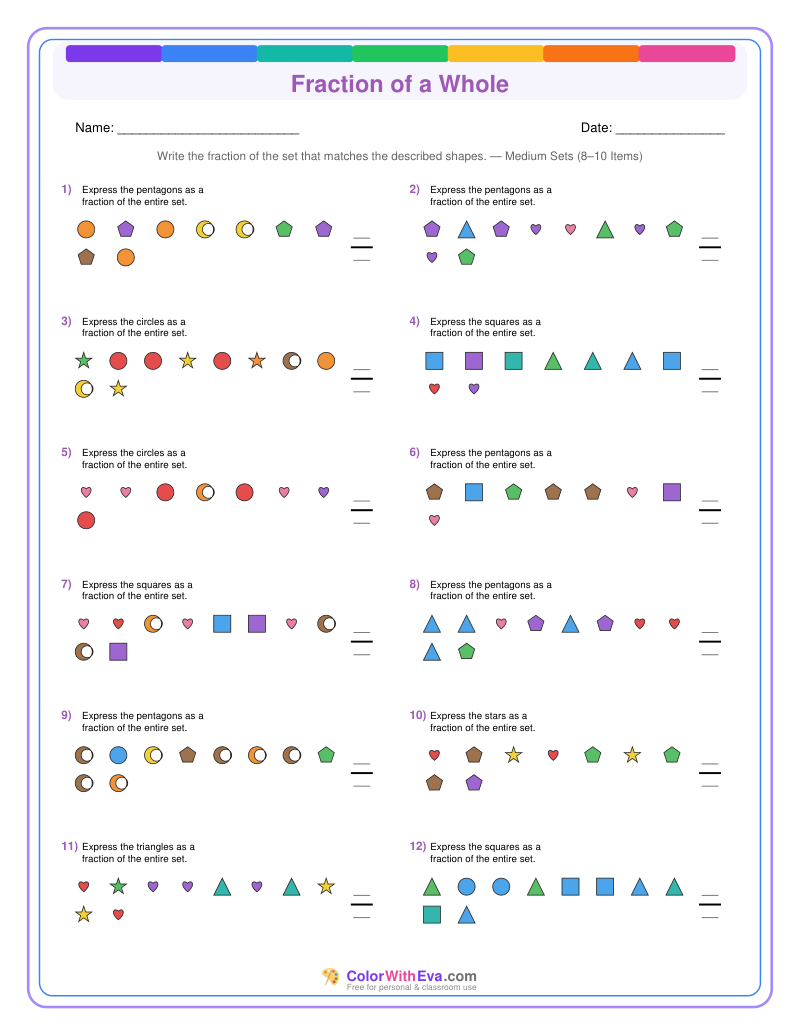Click the ColorWithEva palette logo icon
The image size is (800, 1036).
tap(330, 977)
